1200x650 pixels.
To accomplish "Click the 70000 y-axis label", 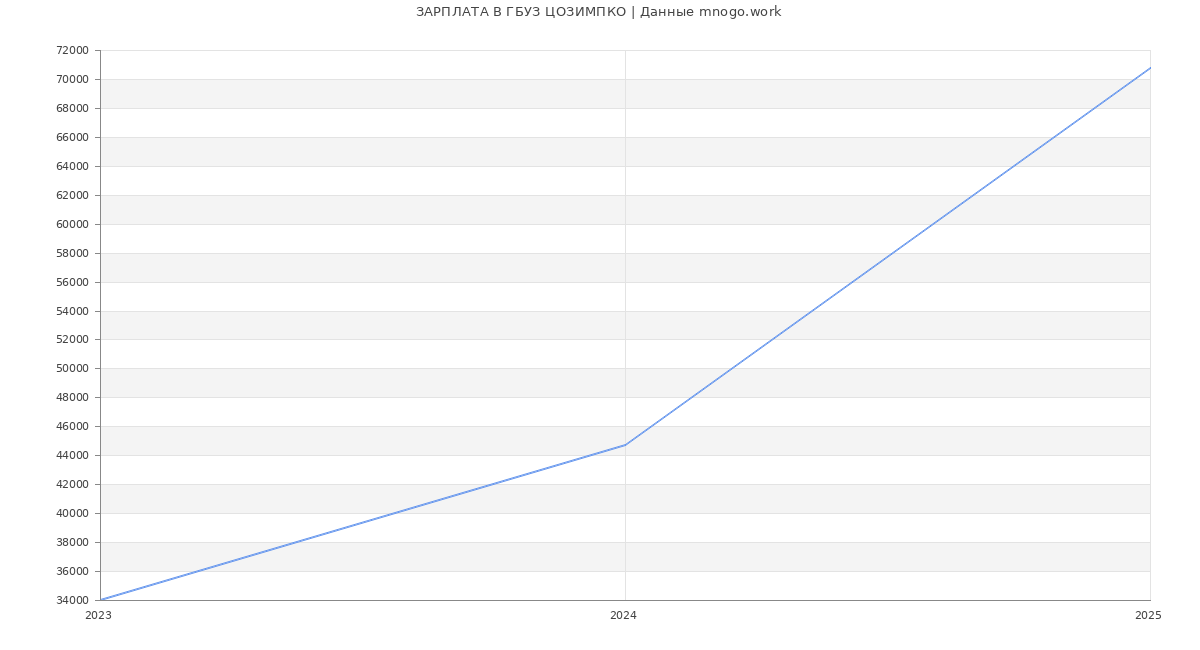I will (x=73, y=80).
